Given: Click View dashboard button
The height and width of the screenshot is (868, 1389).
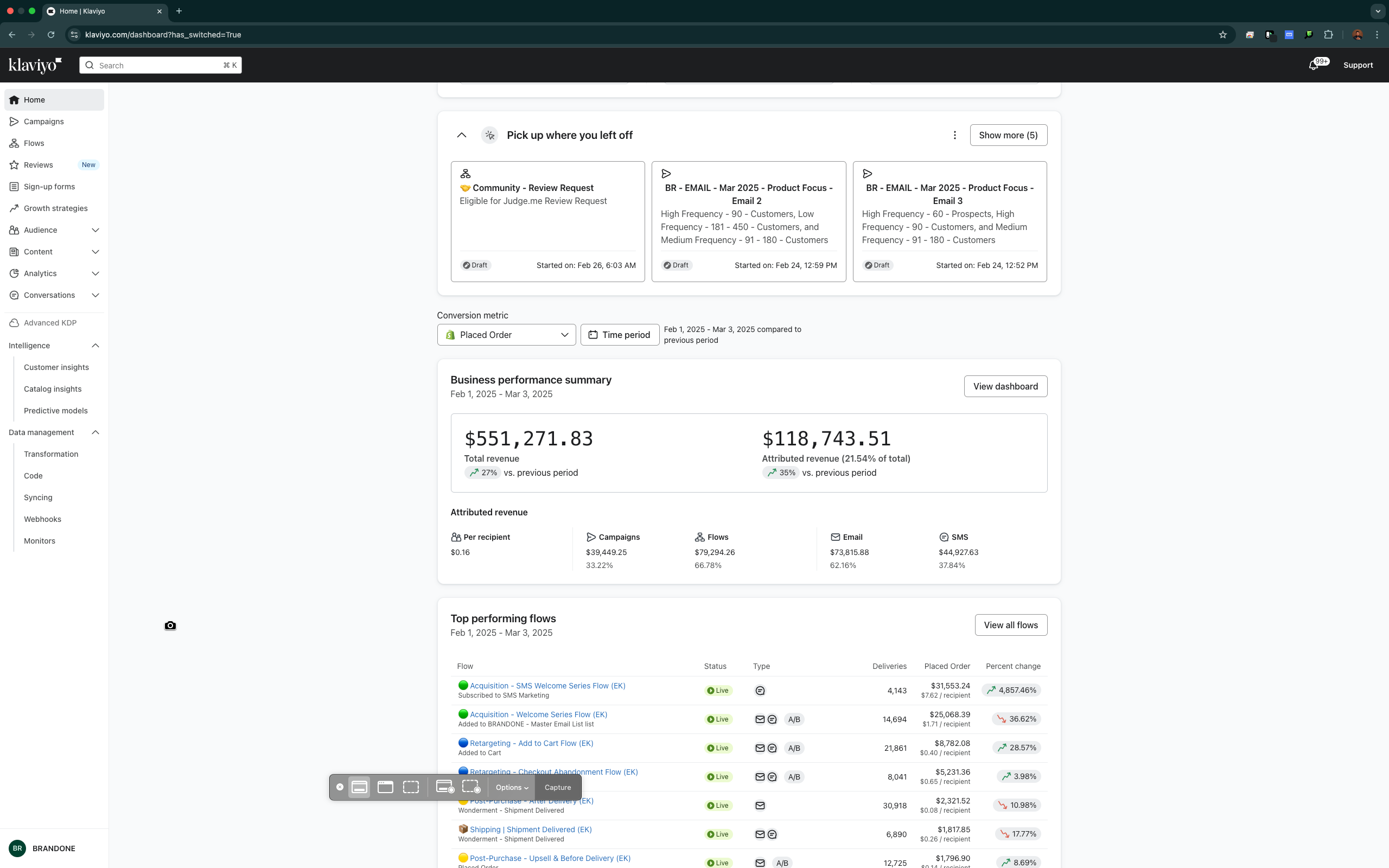Looking at the screenshot, I should pyautogui.click(x=1005, y=386).
